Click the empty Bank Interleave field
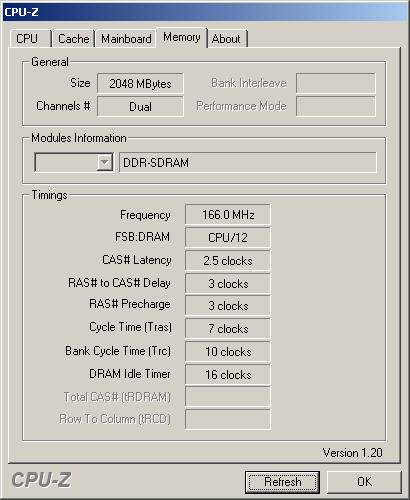The image size is (410, 500). (x=336, y=83)
